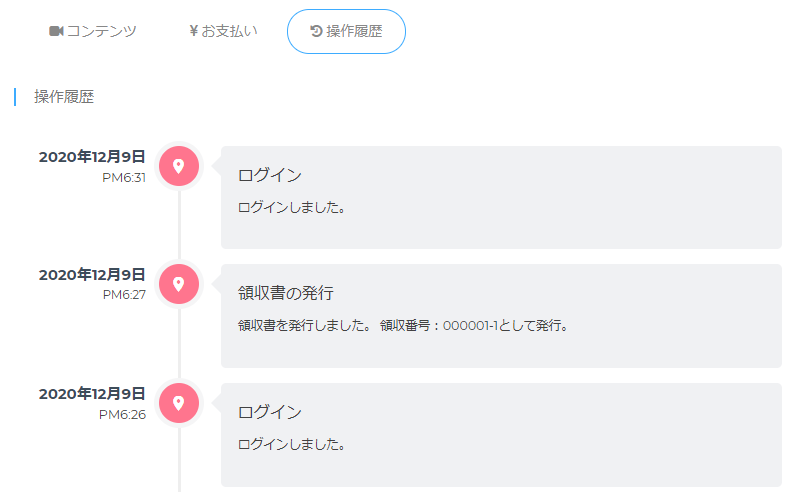Image resolution: width=802 pixels, height=492 pixels.
Task: Click the yen icon beside お支払い
Action: pos(193,31)
